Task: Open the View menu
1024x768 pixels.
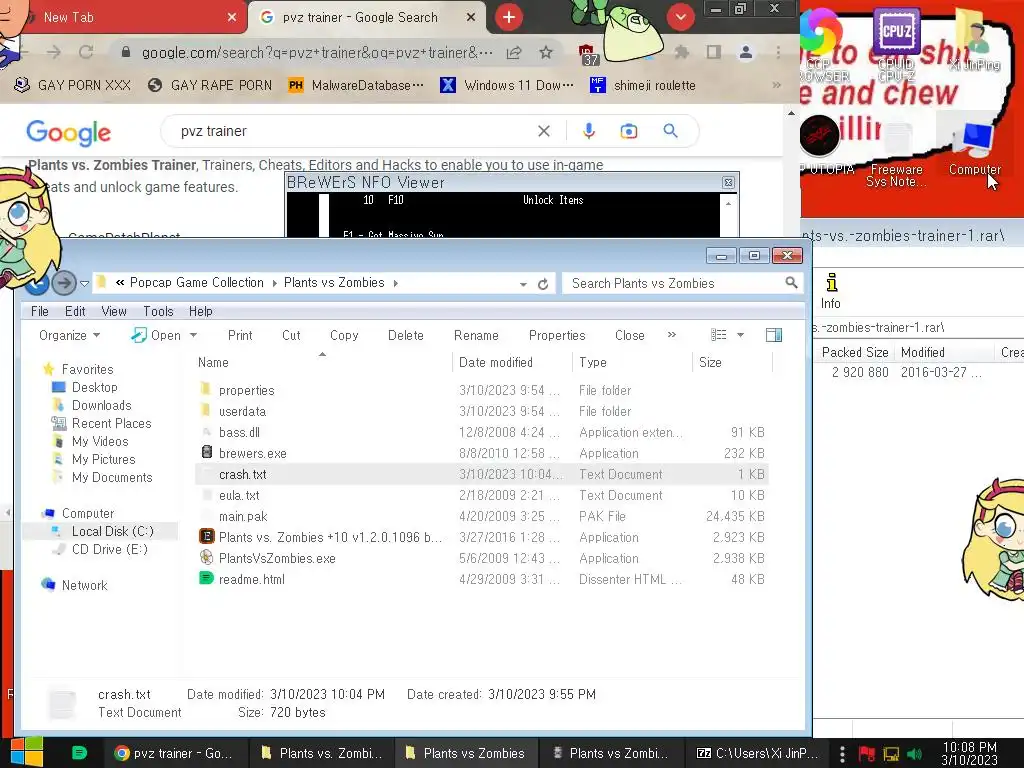Action: 114,312
